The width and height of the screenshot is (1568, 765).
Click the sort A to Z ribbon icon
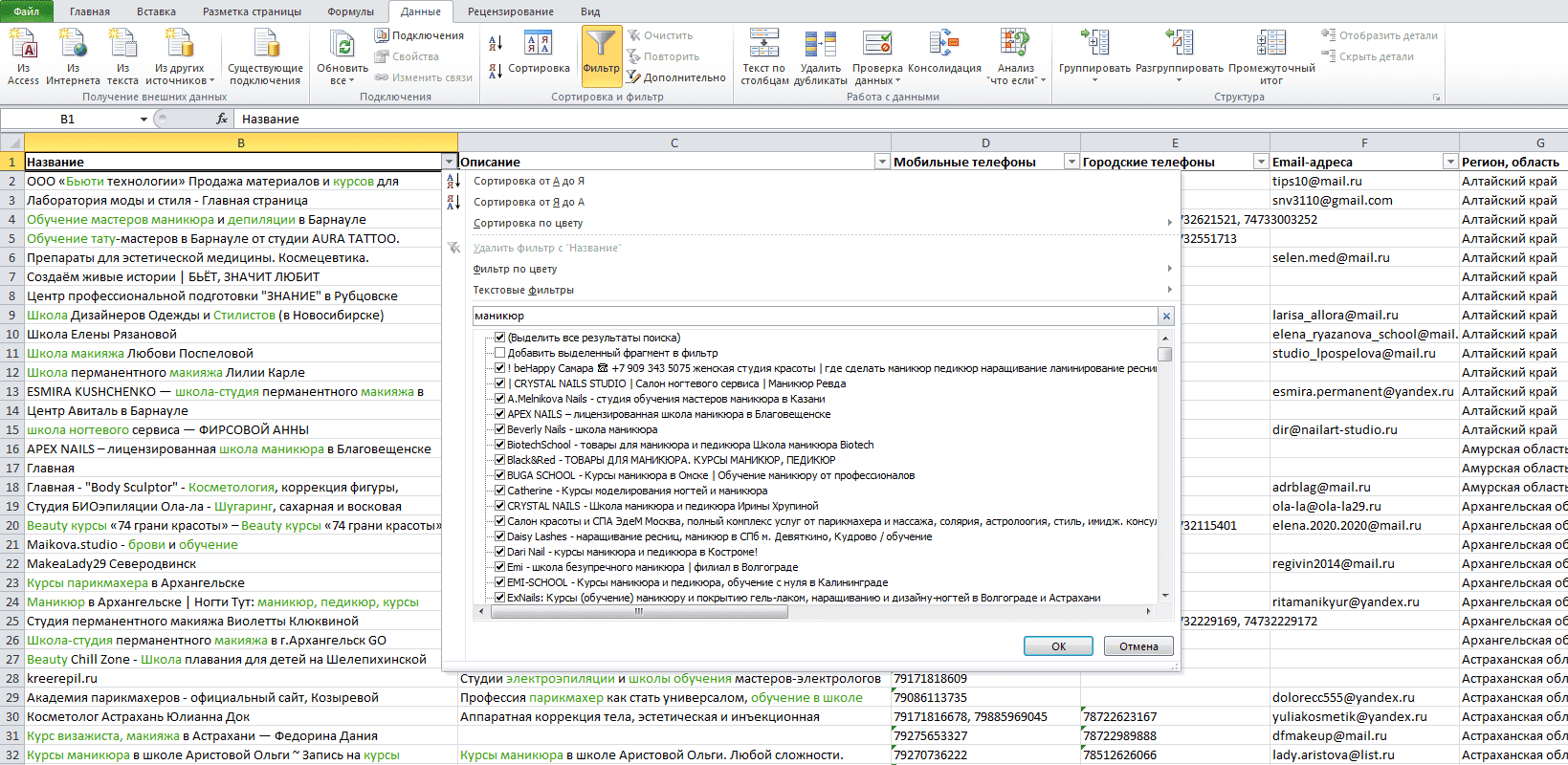pyautogui.click(x=496, y=43)
